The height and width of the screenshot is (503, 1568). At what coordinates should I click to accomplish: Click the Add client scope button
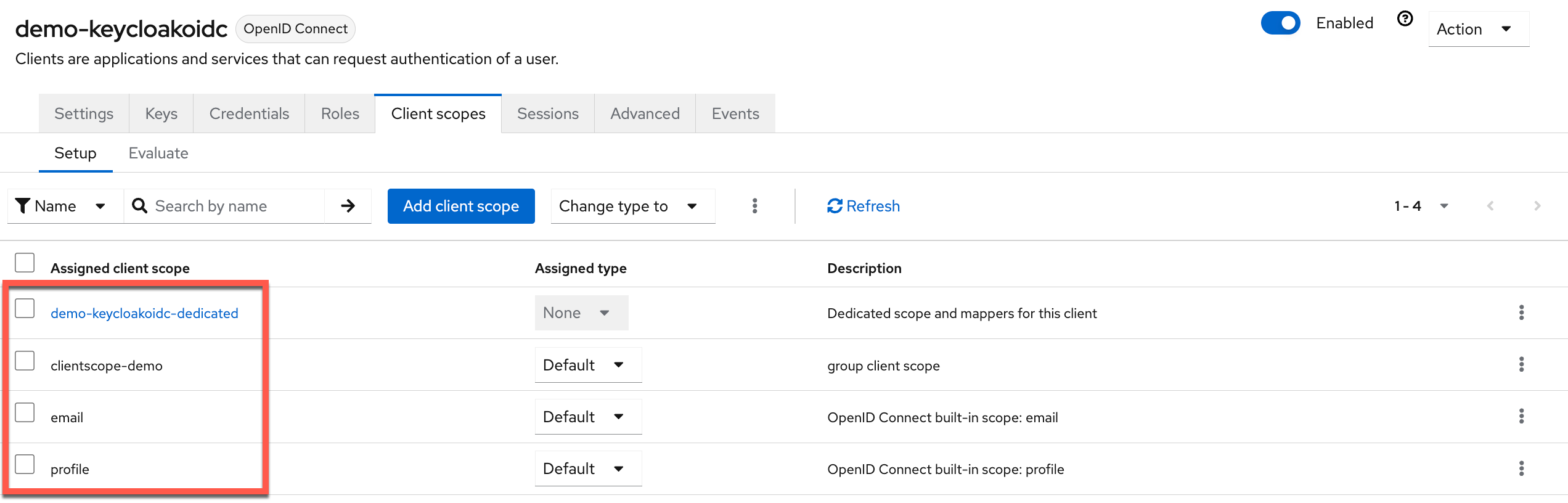(x=460, y=206)
